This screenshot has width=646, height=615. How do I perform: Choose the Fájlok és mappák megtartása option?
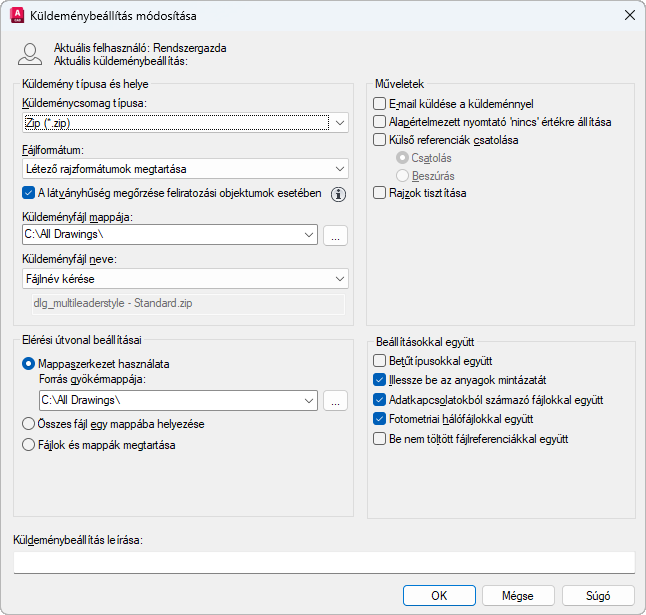[x=29, y=445]
